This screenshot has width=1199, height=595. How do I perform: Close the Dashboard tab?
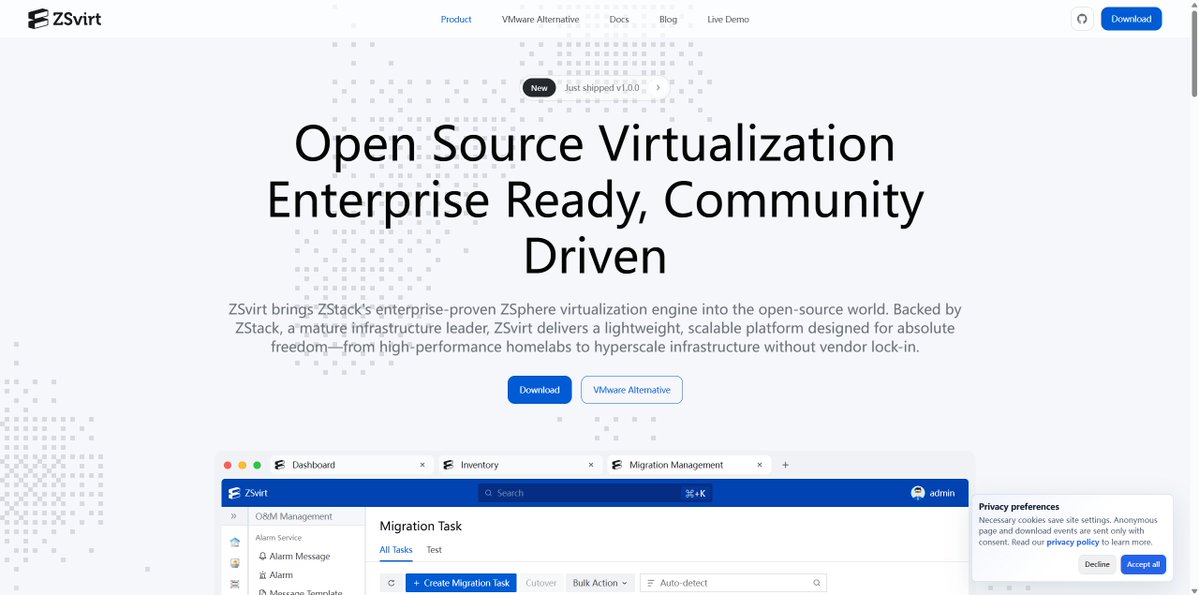click(422, 465)
